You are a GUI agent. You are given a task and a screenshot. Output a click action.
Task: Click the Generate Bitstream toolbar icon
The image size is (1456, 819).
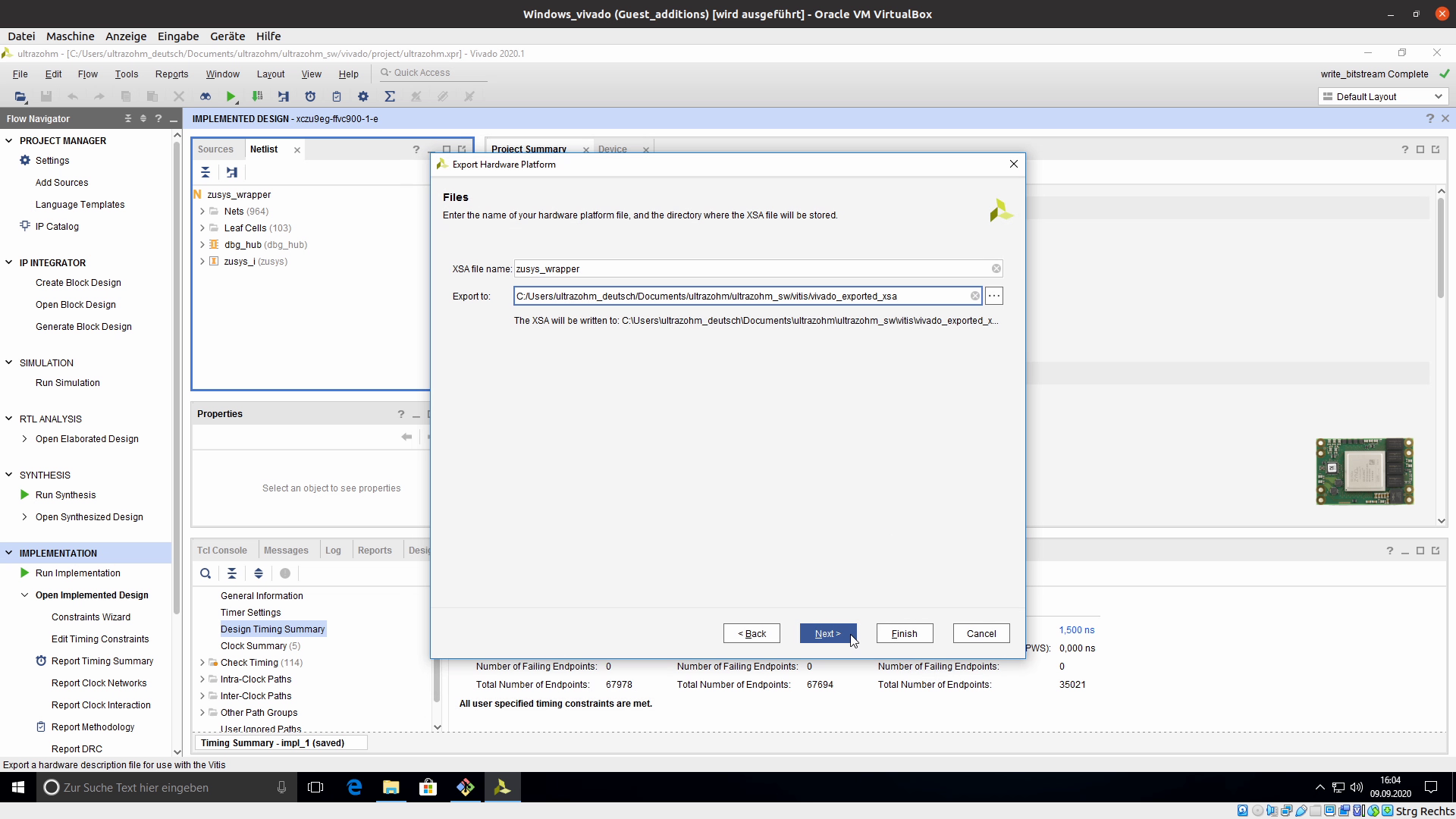click(x=258, y=96)
